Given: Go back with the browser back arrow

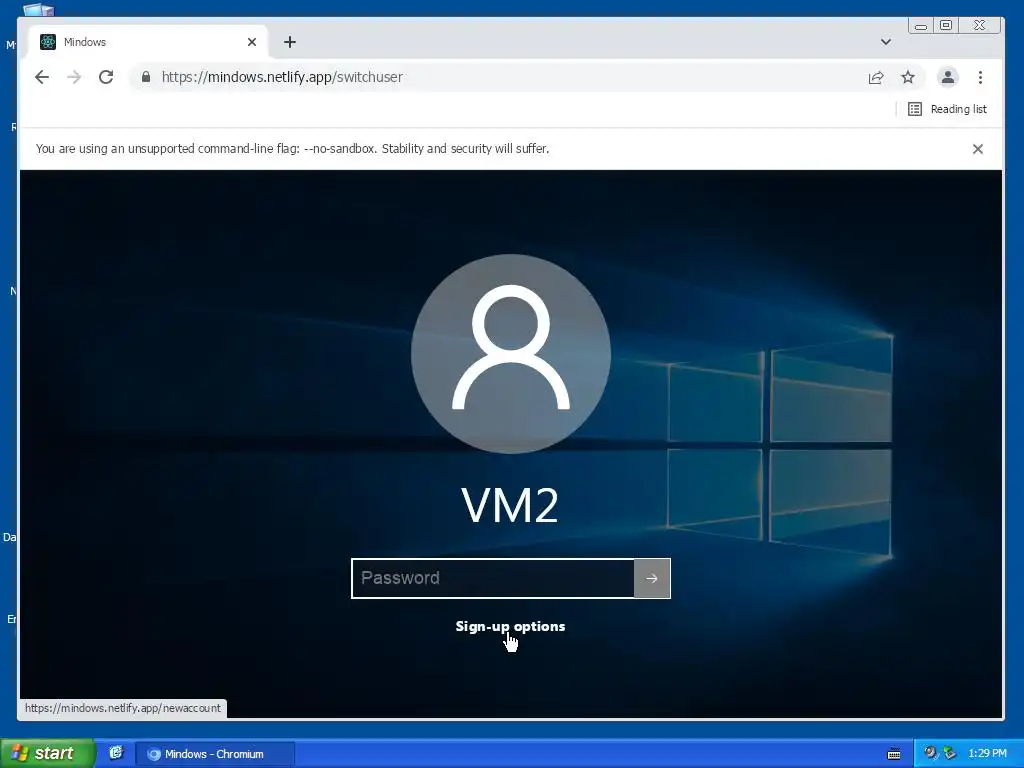Looking at the screenshot, I should click(x=42, y=77).
